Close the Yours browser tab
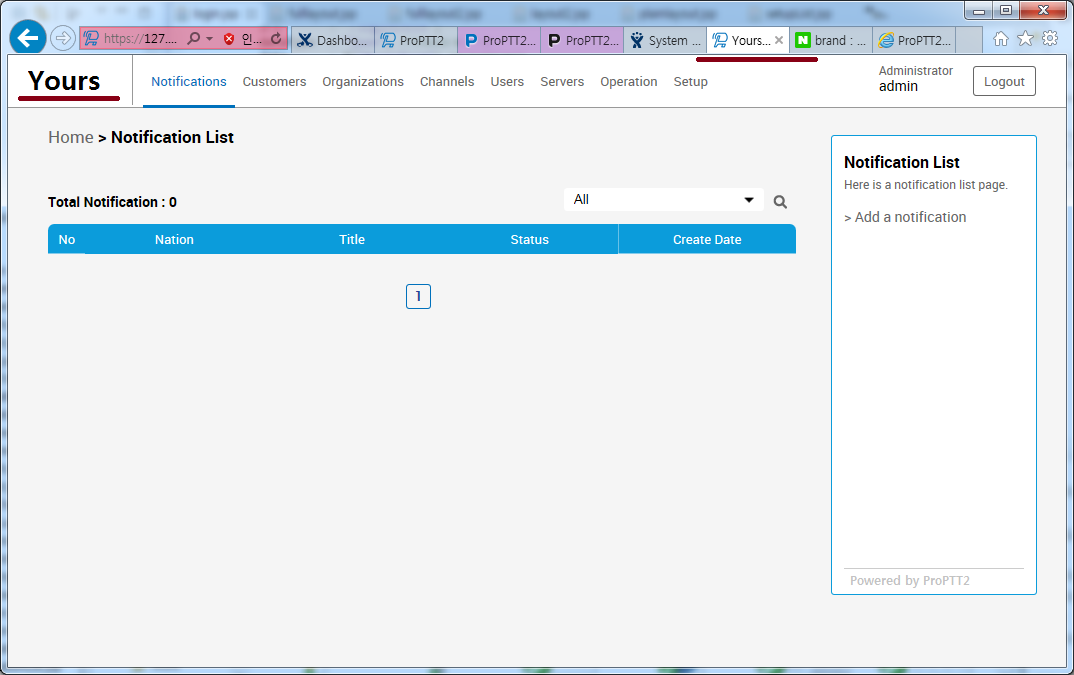 (x=779, y=40)
